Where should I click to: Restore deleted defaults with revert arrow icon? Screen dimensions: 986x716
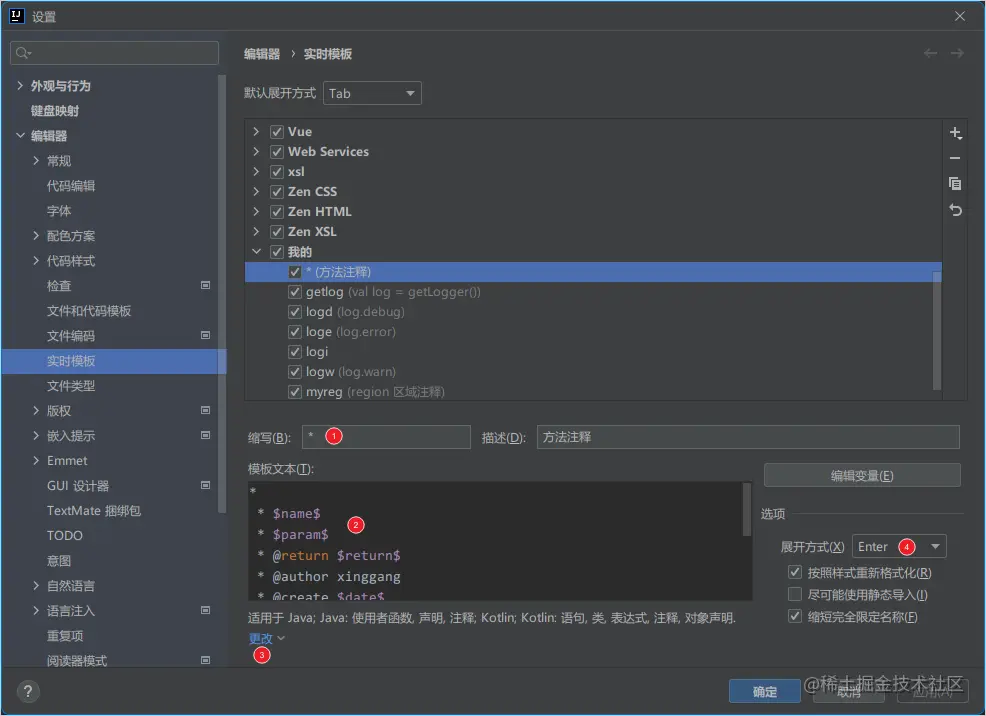pyautogui.click(x=955, y=210)
